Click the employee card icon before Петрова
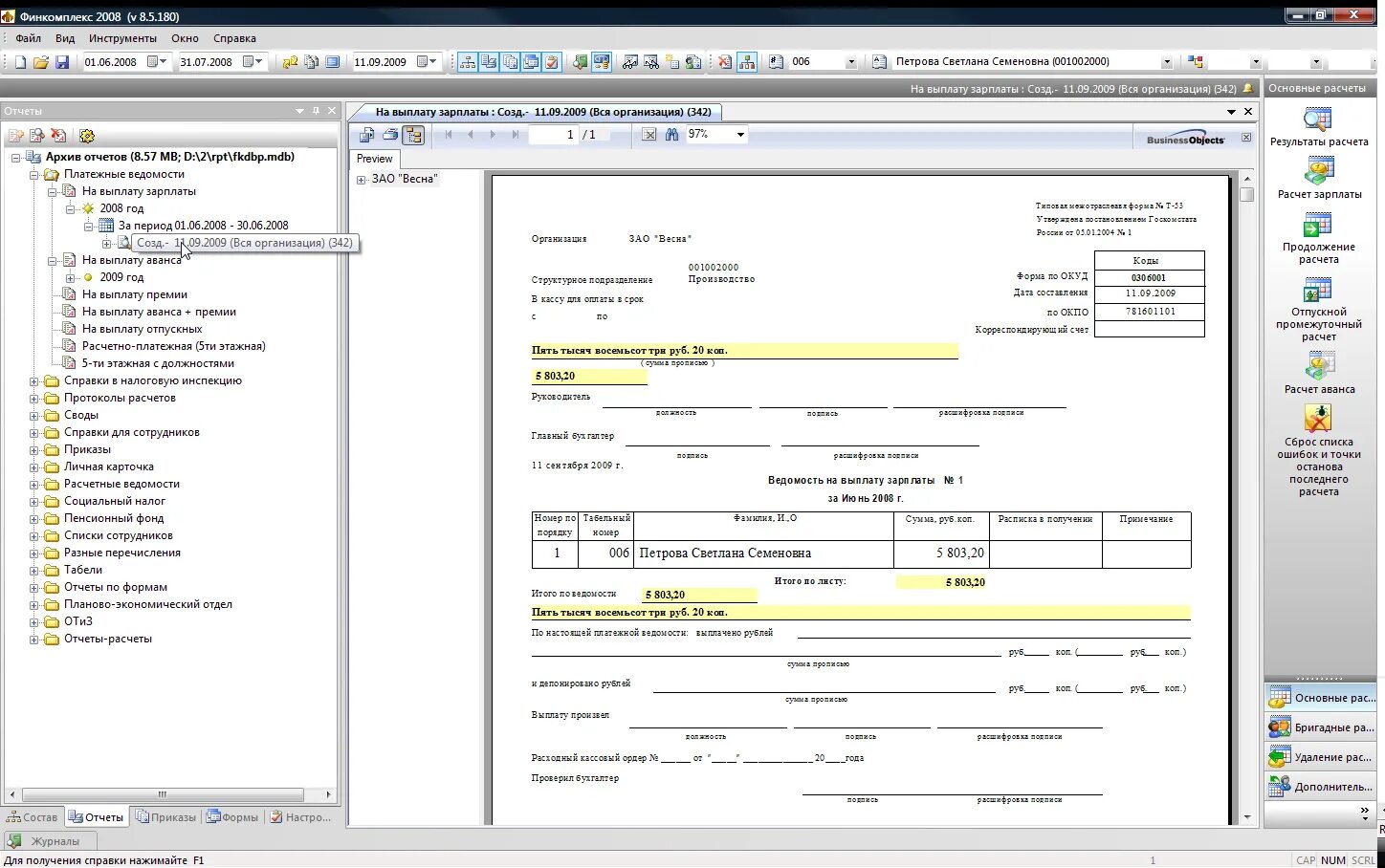1385x868 pixels. tap(879, 62)
